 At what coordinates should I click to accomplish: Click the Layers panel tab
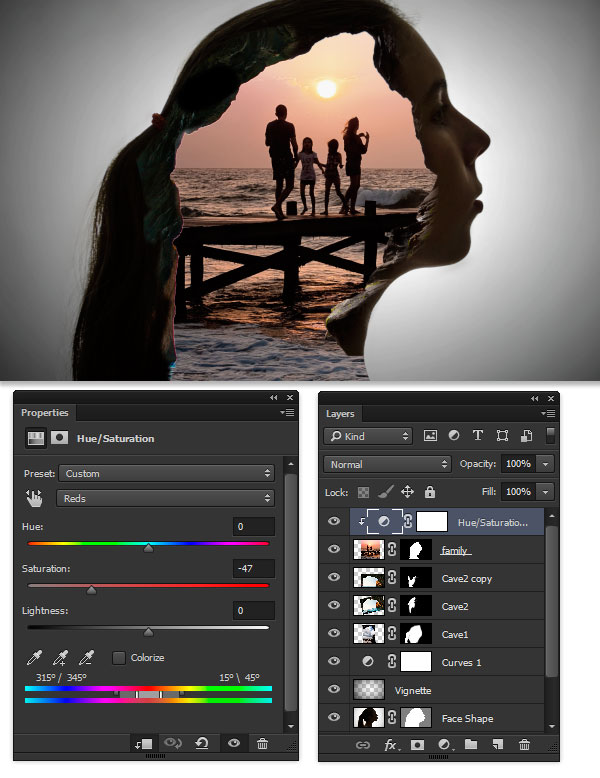pyautogui.click(x=340, y=414)
